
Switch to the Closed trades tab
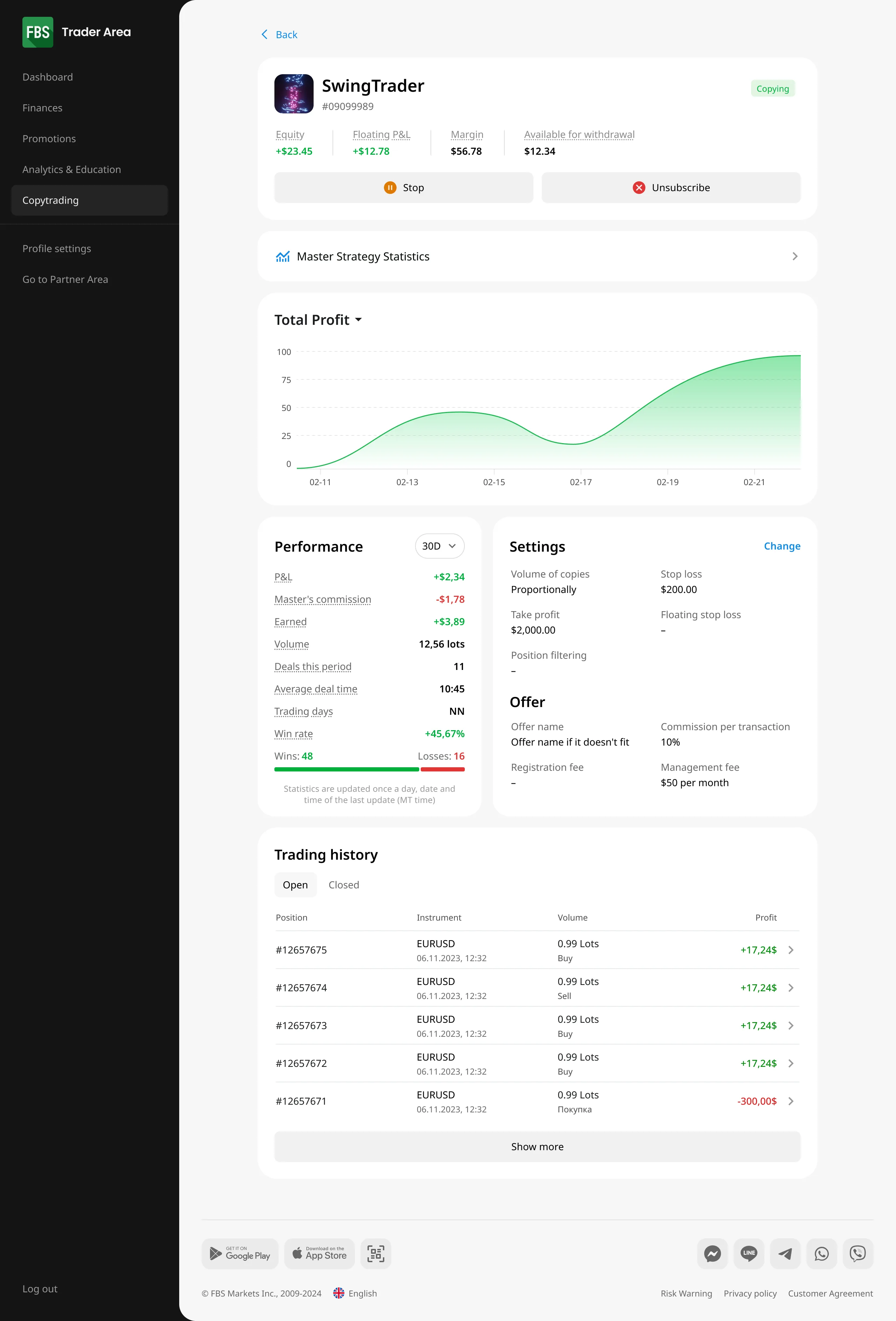click(344, 885)
